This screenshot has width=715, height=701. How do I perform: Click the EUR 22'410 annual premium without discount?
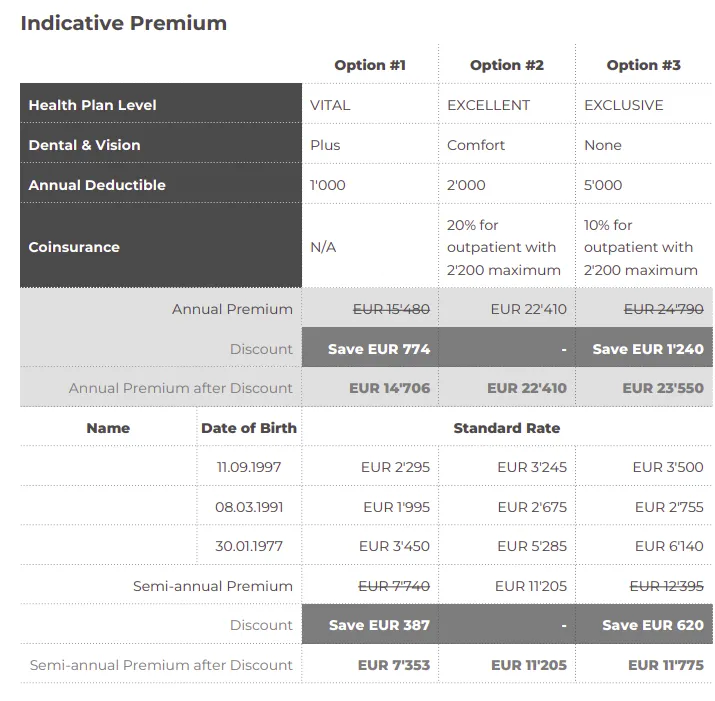click(528, 309)
